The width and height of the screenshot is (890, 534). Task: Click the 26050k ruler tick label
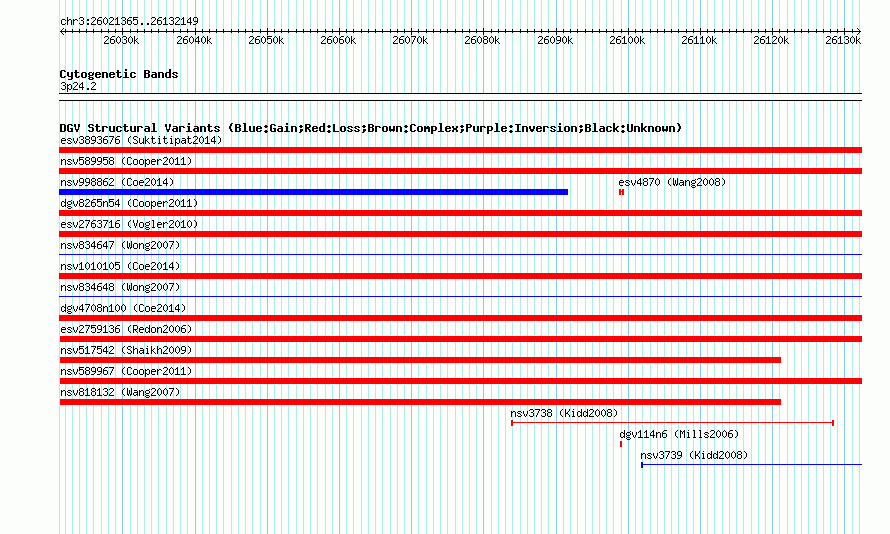[x=266, y=40]
